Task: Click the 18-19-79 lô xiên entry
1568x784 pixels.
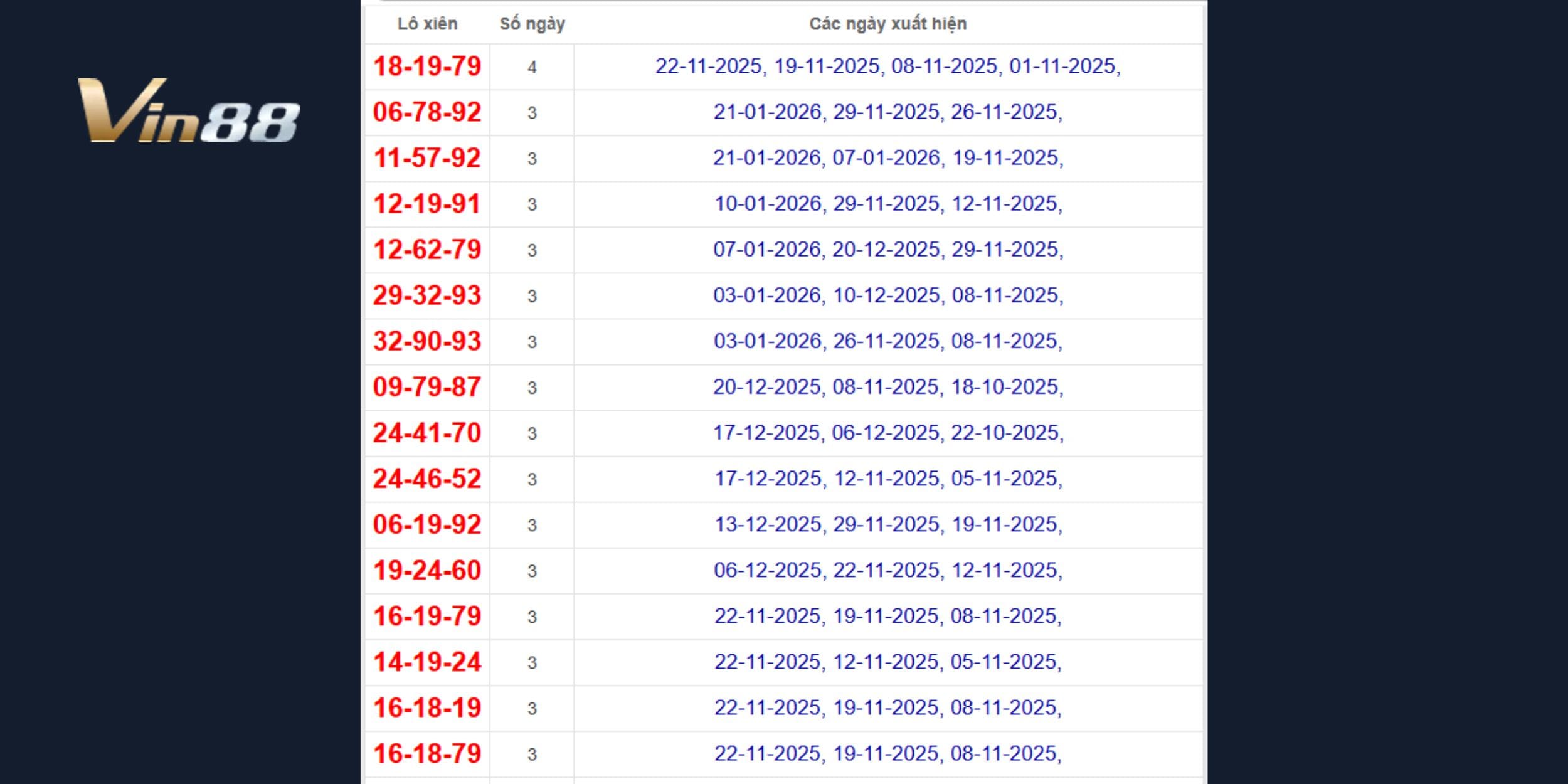Action: pyautogui.click(x=427, y=66)
